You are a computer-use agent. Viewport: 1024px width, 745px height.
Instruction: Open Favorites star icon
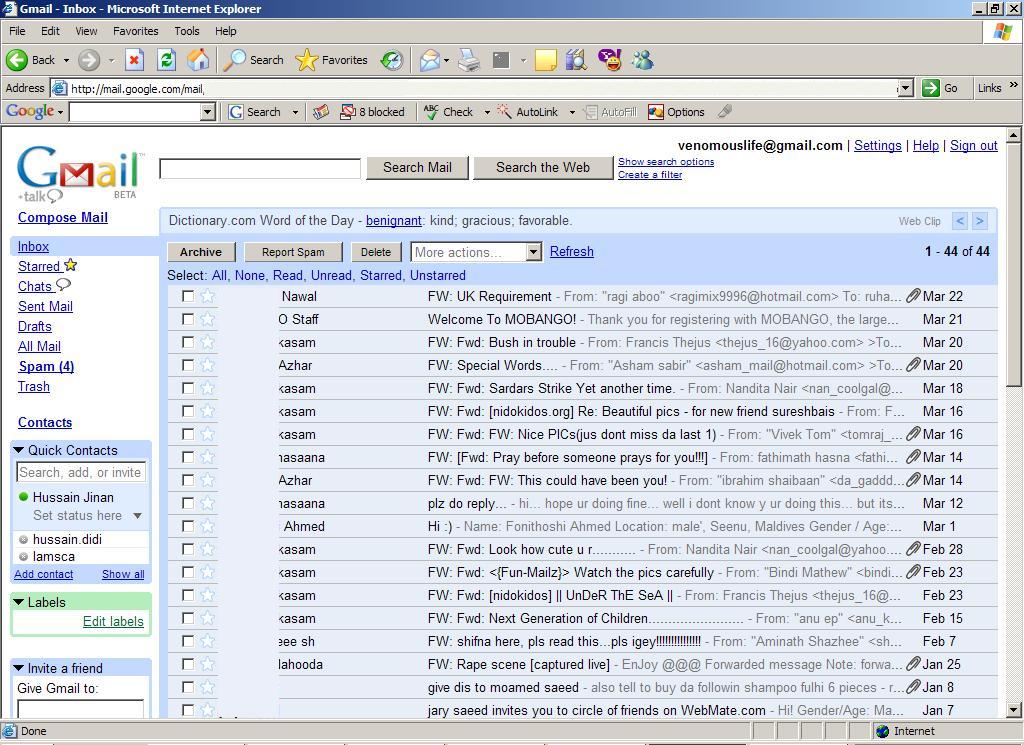tap(306, 60)
